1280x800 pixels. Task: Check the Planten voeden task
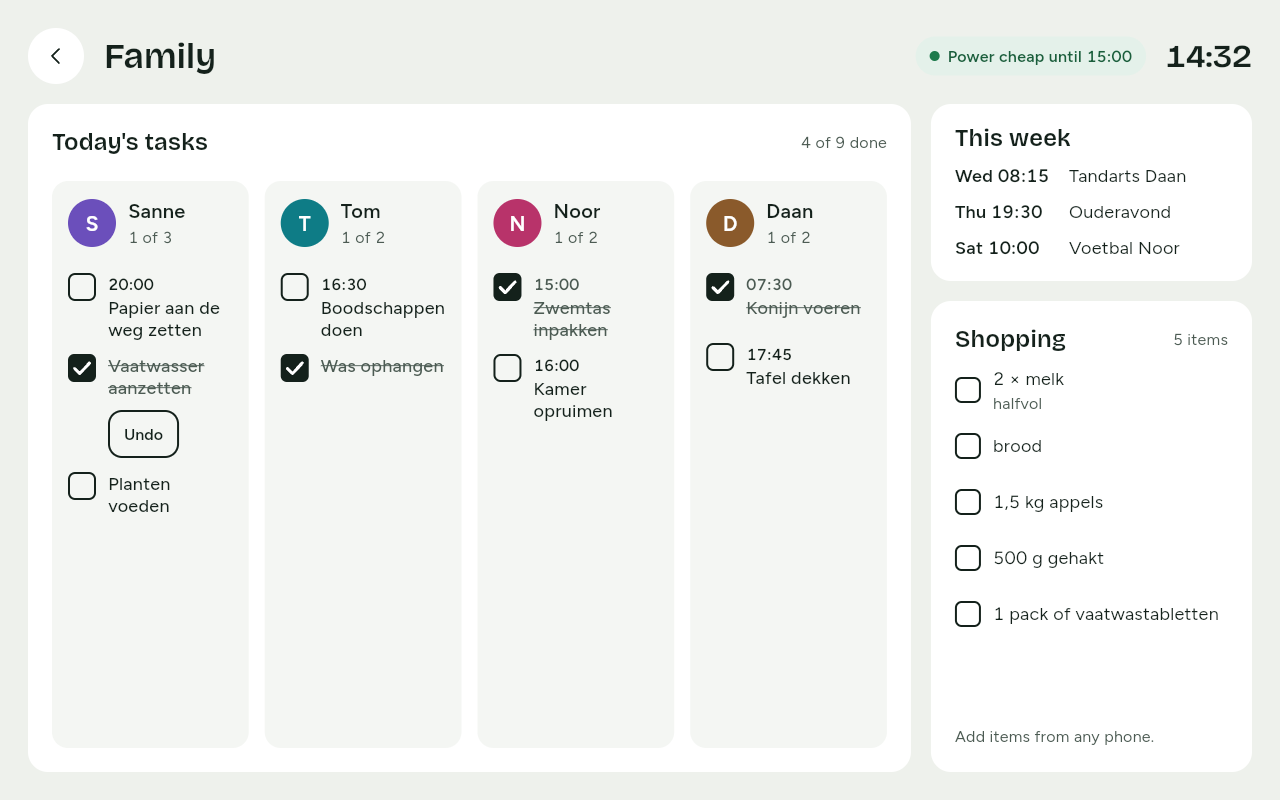click(x=82, y=486)
